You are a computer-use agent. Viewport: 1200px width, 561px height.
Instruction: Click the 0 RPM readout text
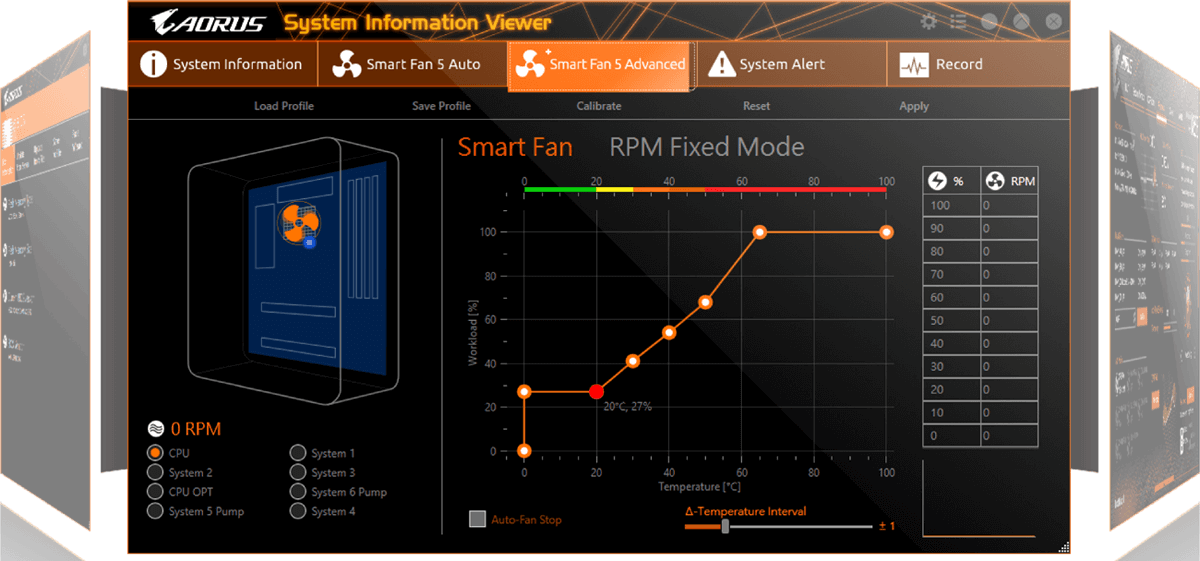click(x=196, y=429)
